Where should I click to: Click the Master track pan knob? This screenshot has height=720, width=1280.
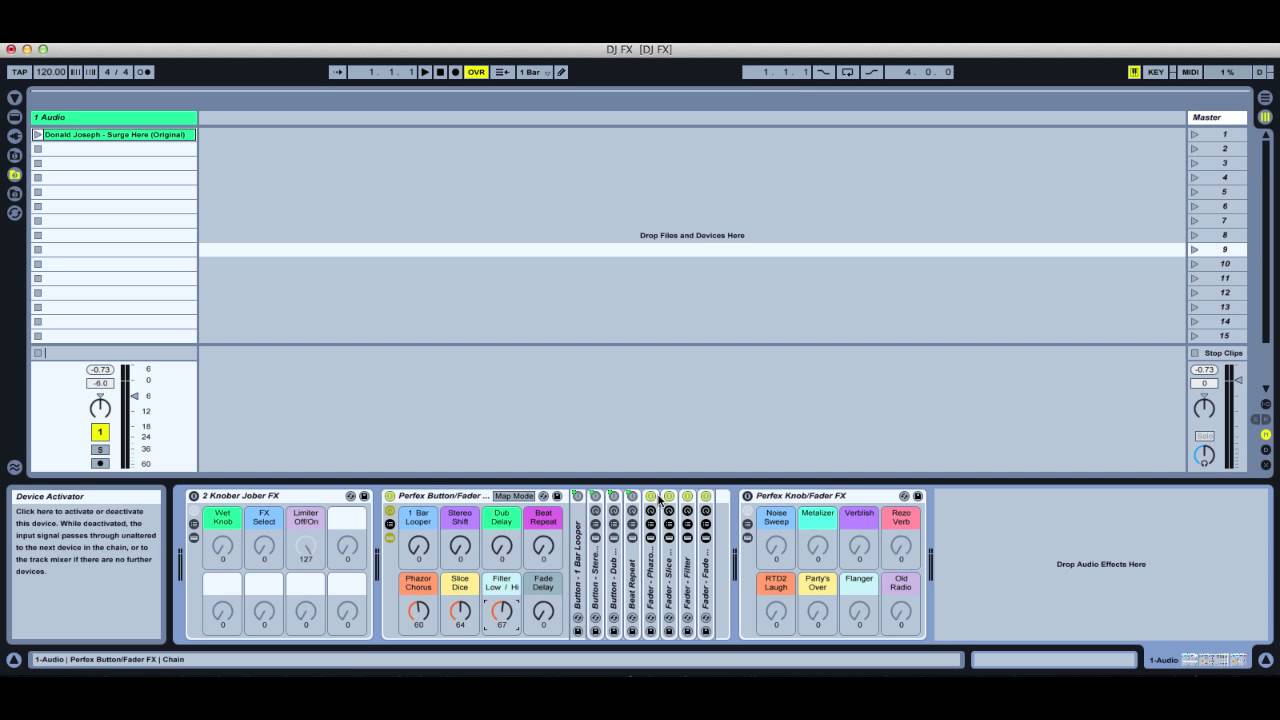click(x=1204, y=407)
